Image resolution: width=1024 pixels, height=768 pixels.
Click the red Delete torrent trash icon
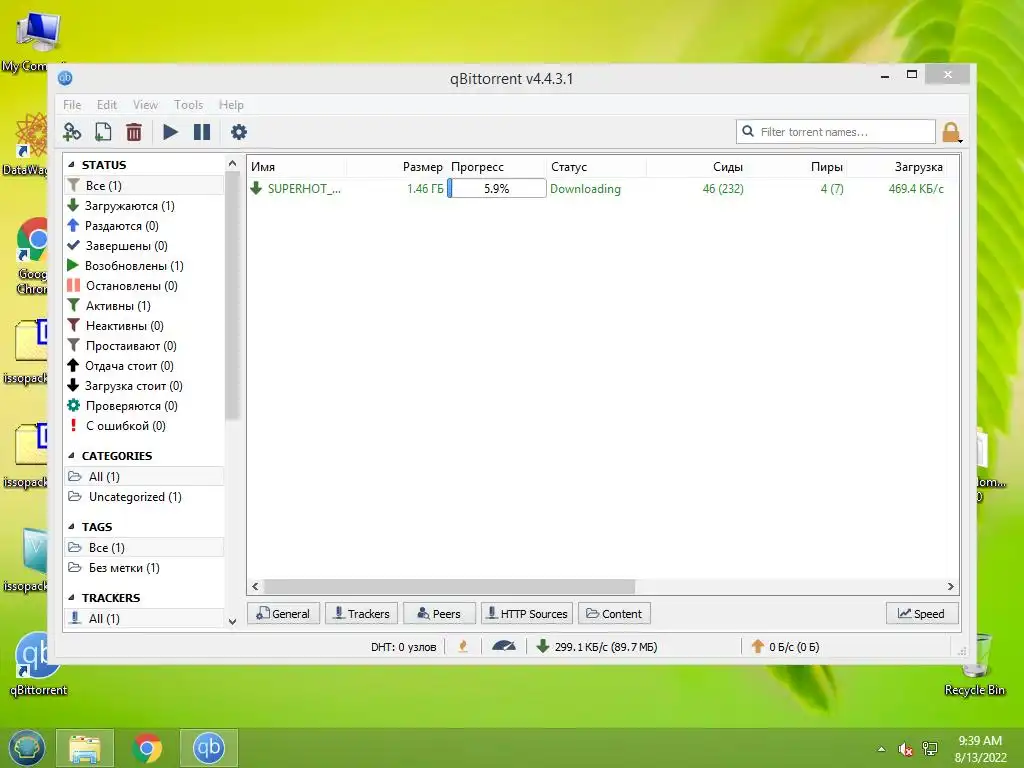pos(134,133)
